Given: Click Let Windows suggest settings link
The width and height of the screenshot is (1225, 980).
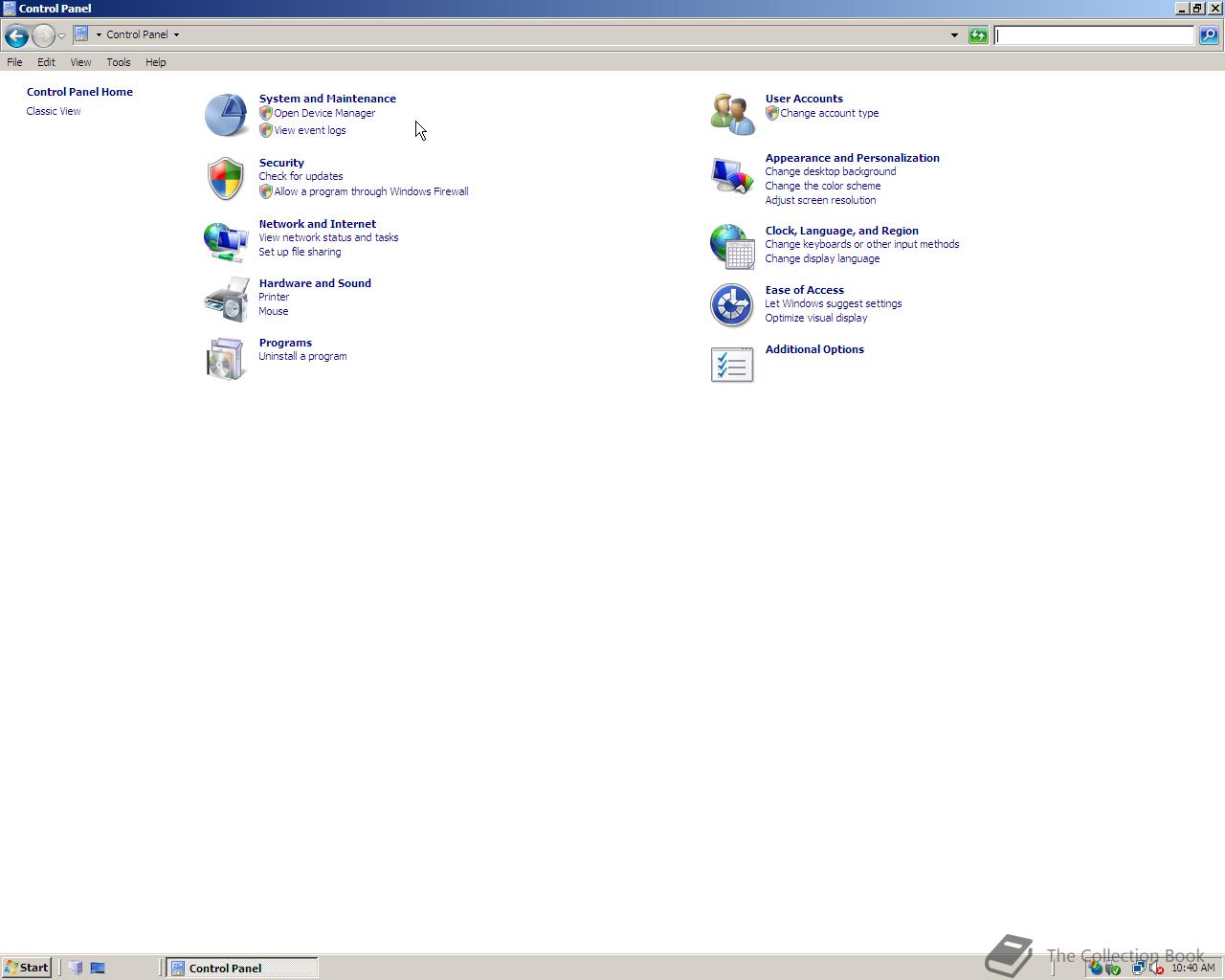Looking at the screenshot, I should [833, 303].
